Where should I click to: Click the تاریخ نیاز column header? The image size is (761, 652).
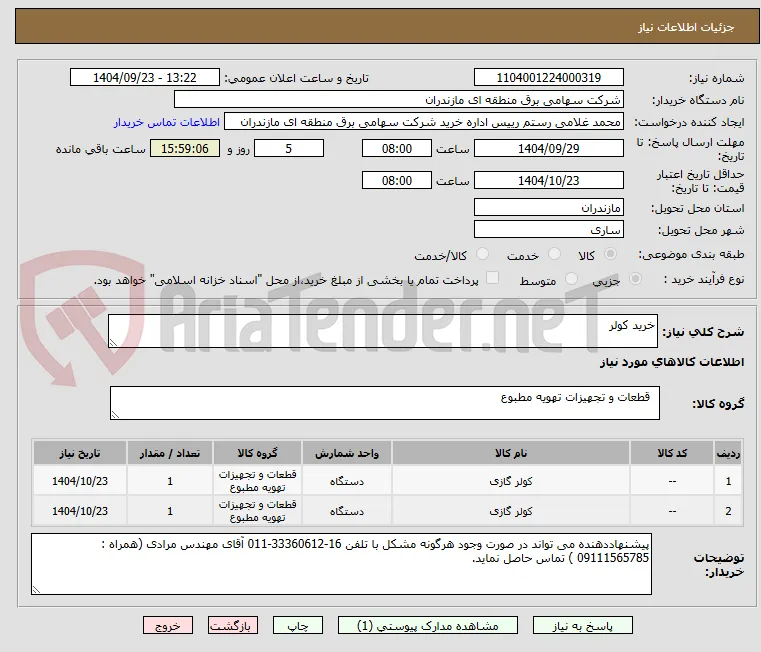click(80, 452)
